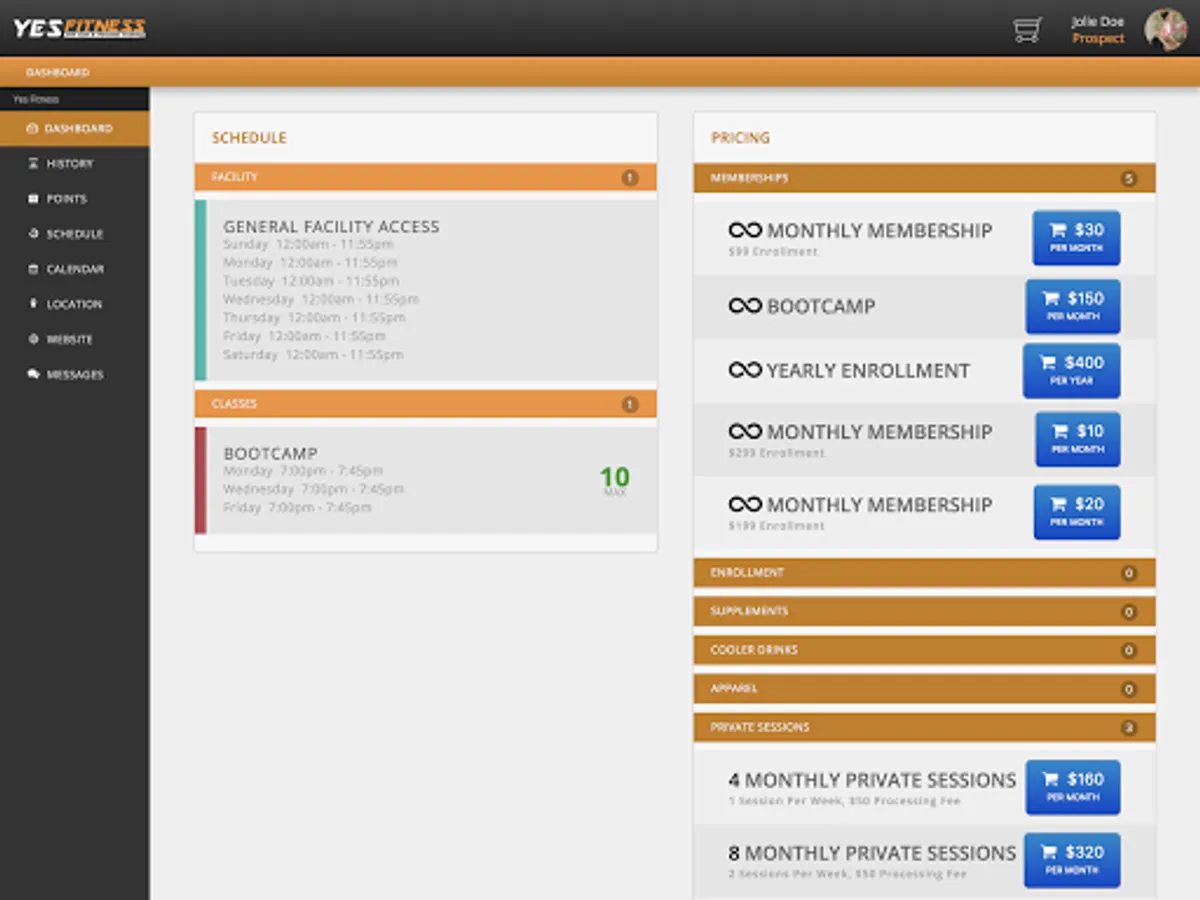Select Dashboard in the sidebar

pos(75,129)
